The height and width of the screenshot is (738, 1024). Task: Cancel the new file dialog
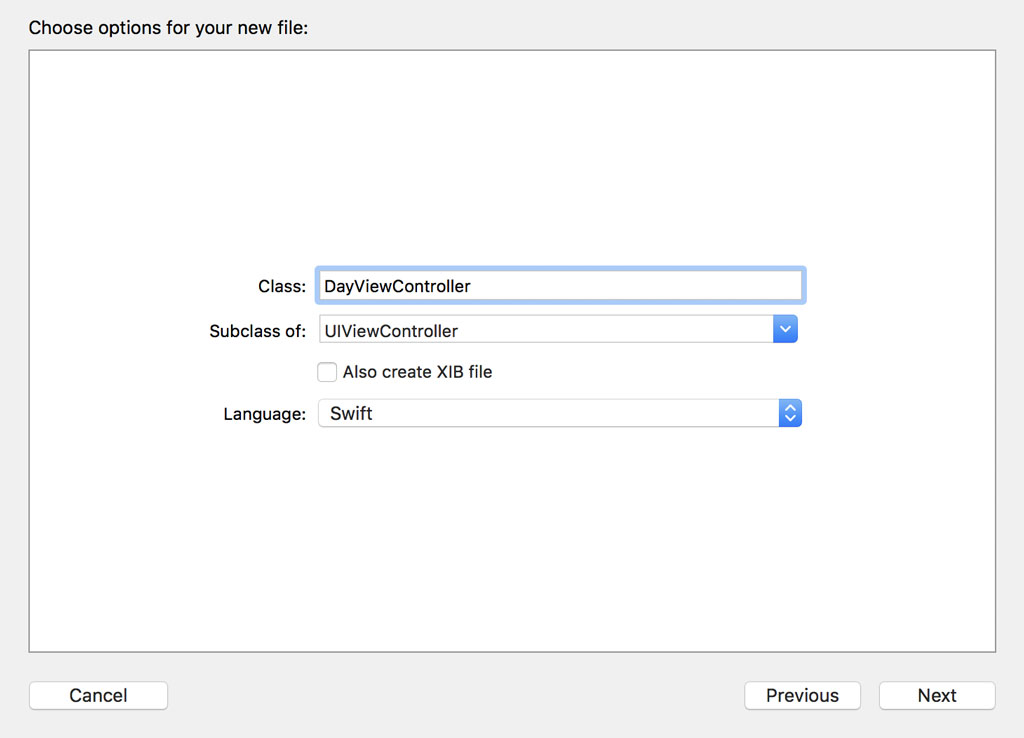click(x=98, y=695)
